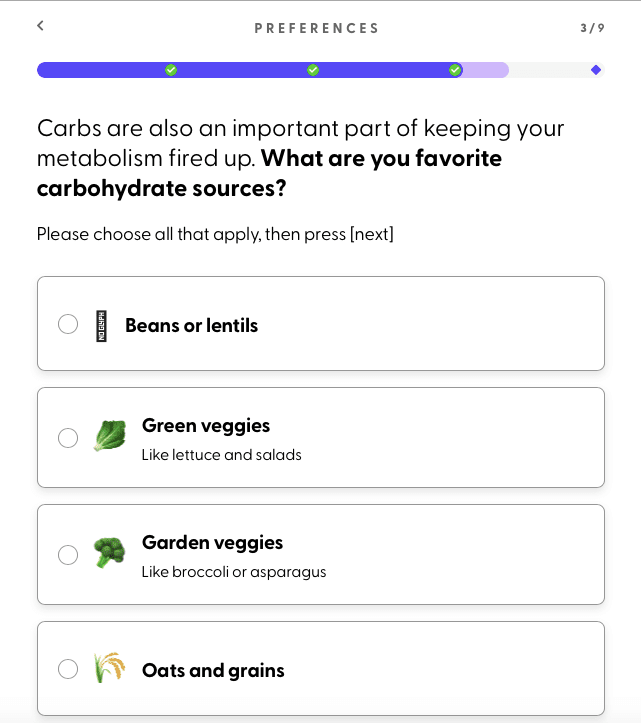Click the light purple progress bar segment
Screen dimensions: 641x723
click(485, 70)
